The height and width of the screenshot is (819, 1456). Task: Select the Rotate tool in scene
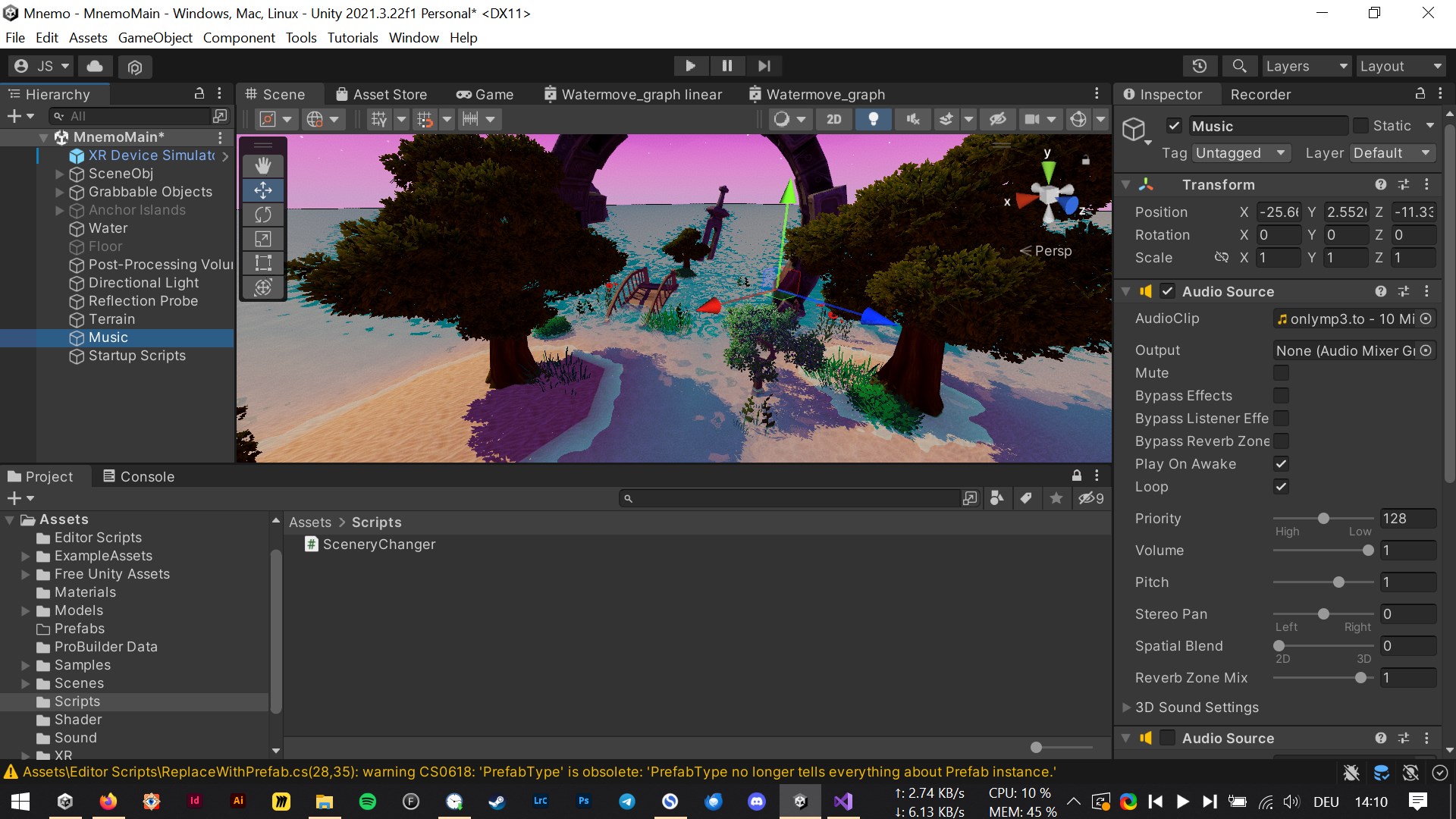(x=263, y=215)
